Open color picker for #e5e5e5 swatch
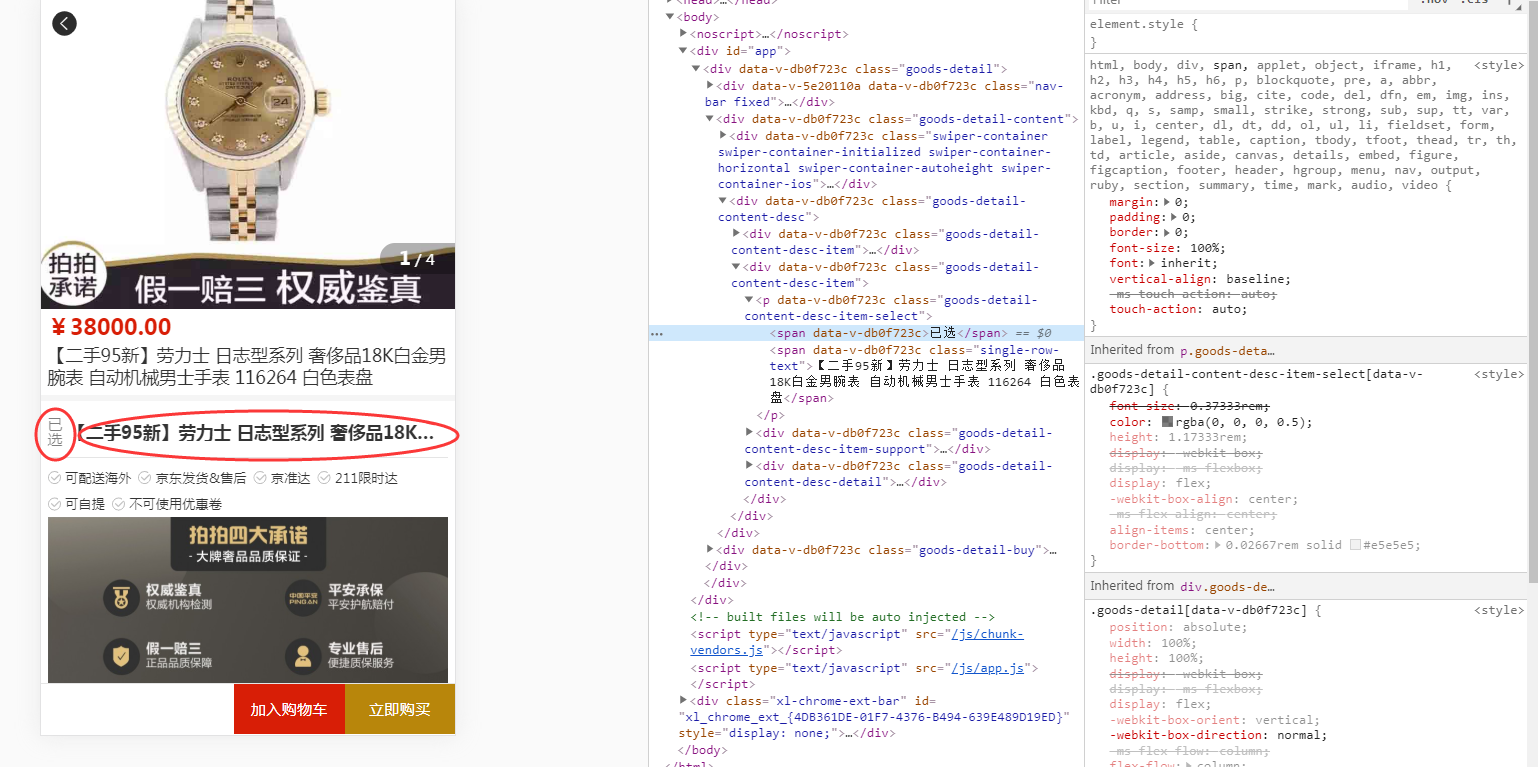The width and height of the screenshot is (1538, 767). pyautogui.click(x=1355, y=546)
